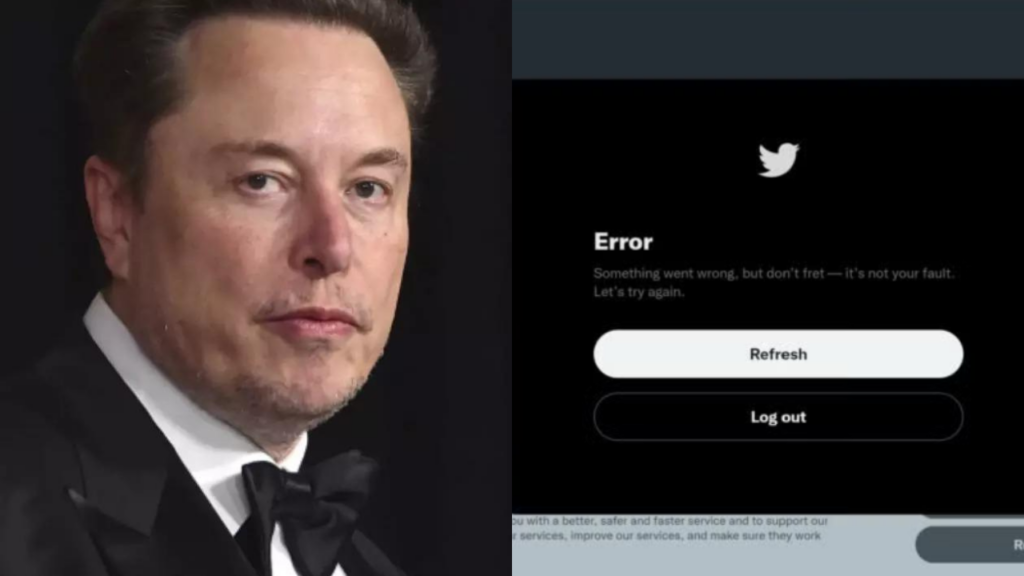Click the "Something went wrong" message line
This screenshot has height=576, width=1024.
[x=774, y=274]
